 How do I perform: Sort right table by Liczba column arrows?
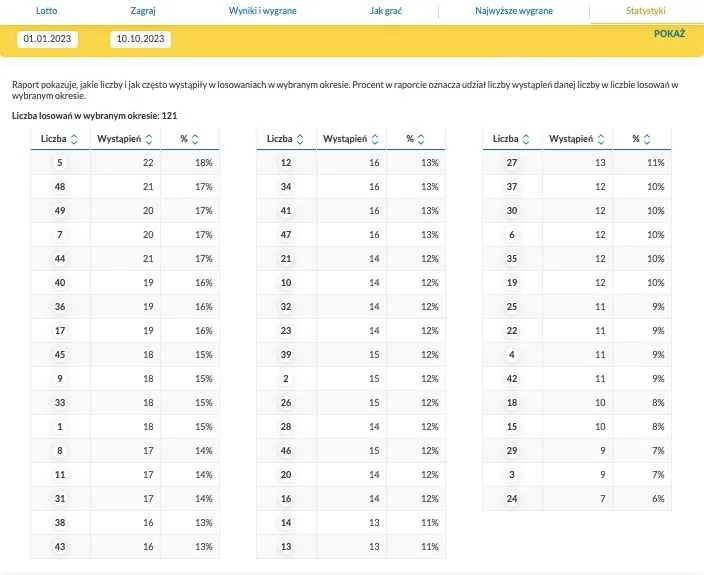(x=526, y=139)
